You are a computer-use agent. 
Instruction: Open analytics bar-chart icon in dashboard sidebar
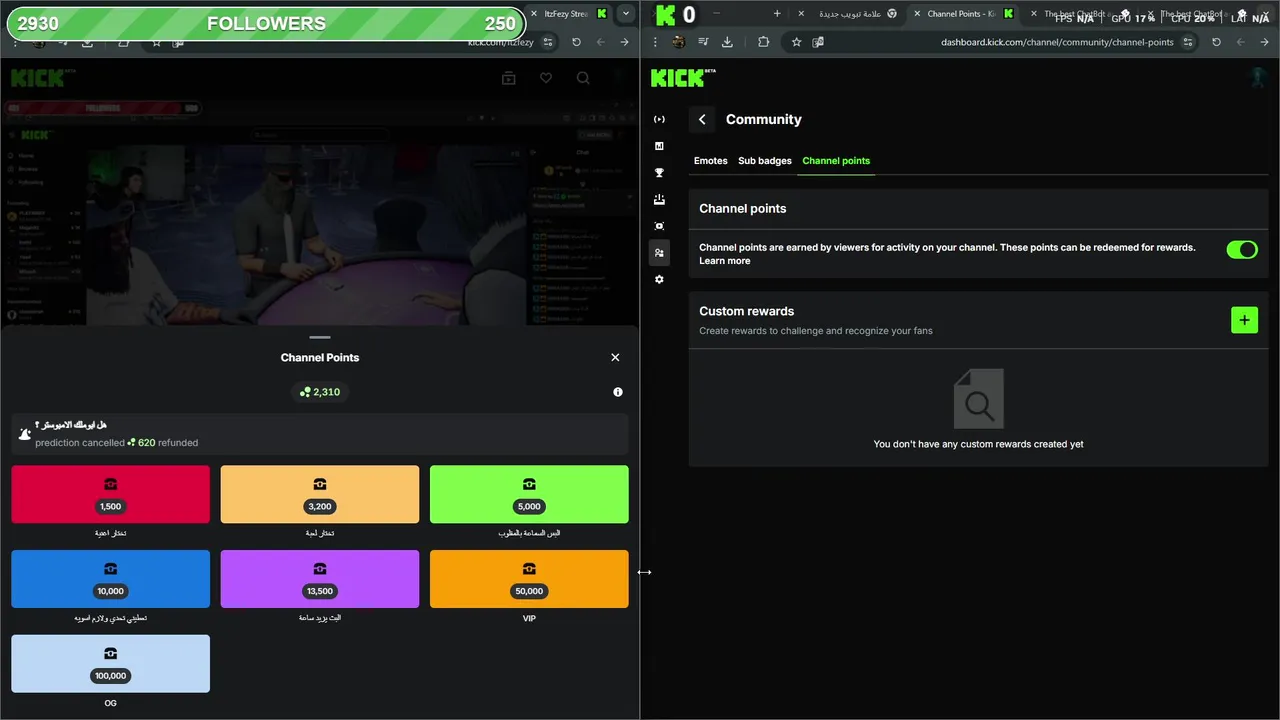659,146
